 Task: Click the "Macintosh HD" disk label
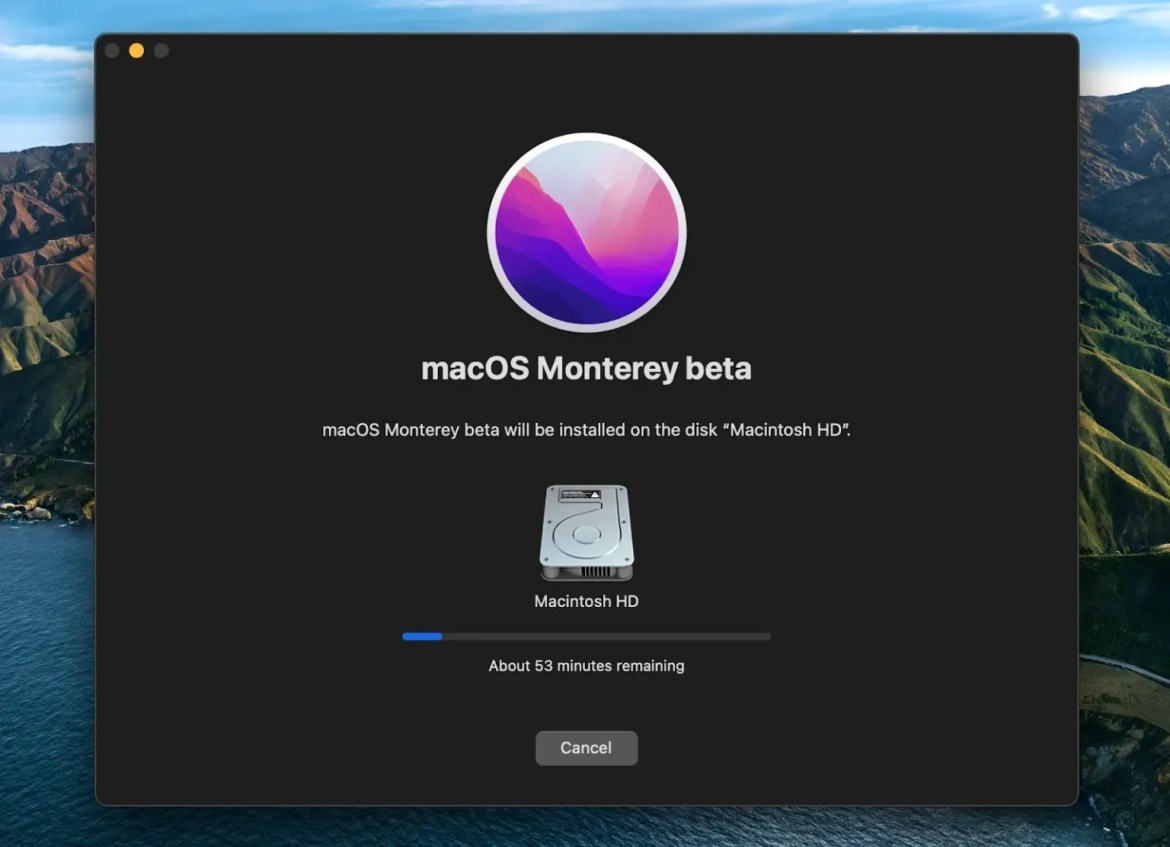(586, 601)
